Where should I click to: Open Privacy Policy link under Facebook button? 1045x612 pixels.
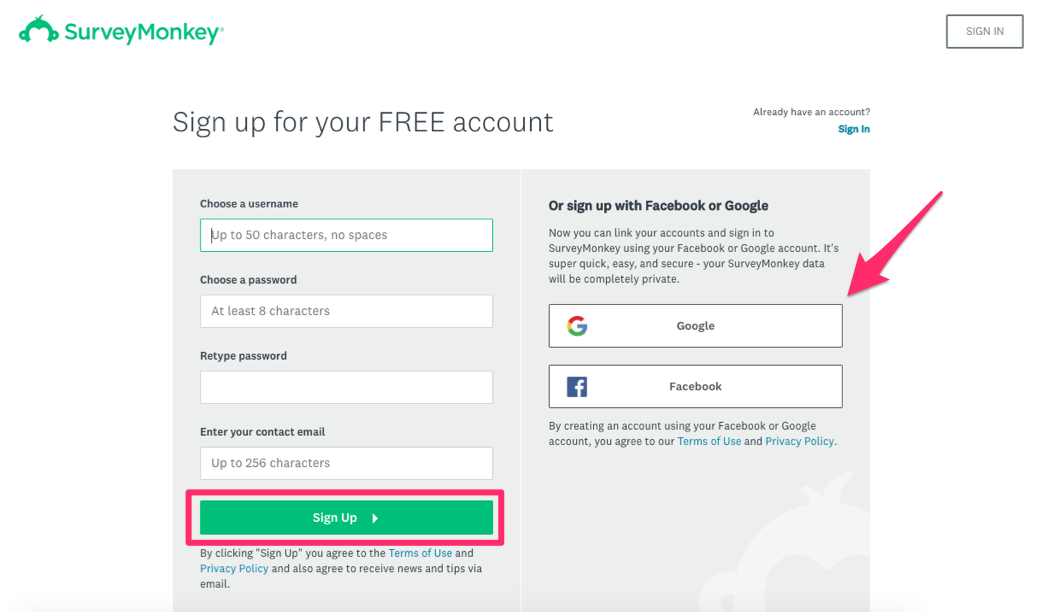[x=799, y=441]
